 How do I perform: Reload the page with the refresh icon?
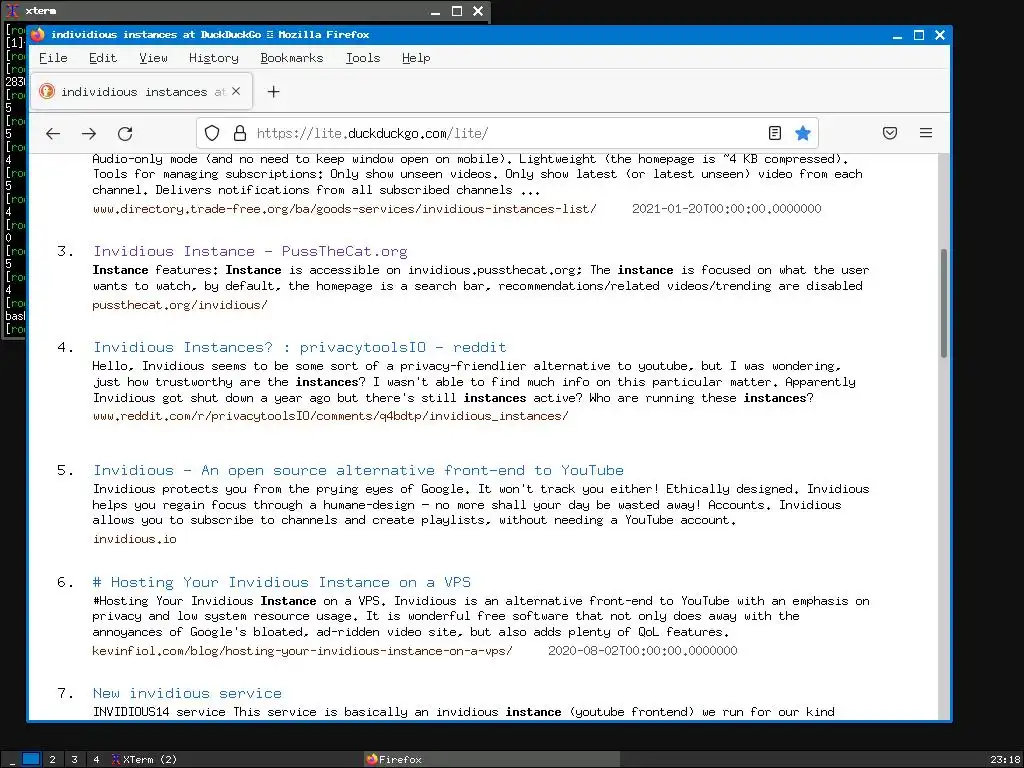tap(125, 133)
